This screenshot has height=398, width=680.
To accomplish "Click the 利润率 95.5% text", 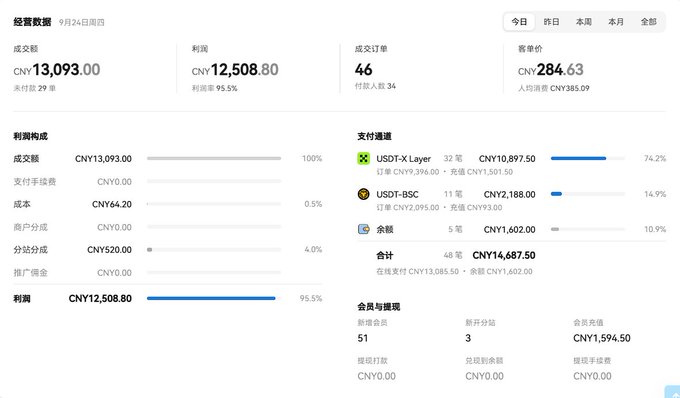I will pyautogui.click(x=215, y=88).
